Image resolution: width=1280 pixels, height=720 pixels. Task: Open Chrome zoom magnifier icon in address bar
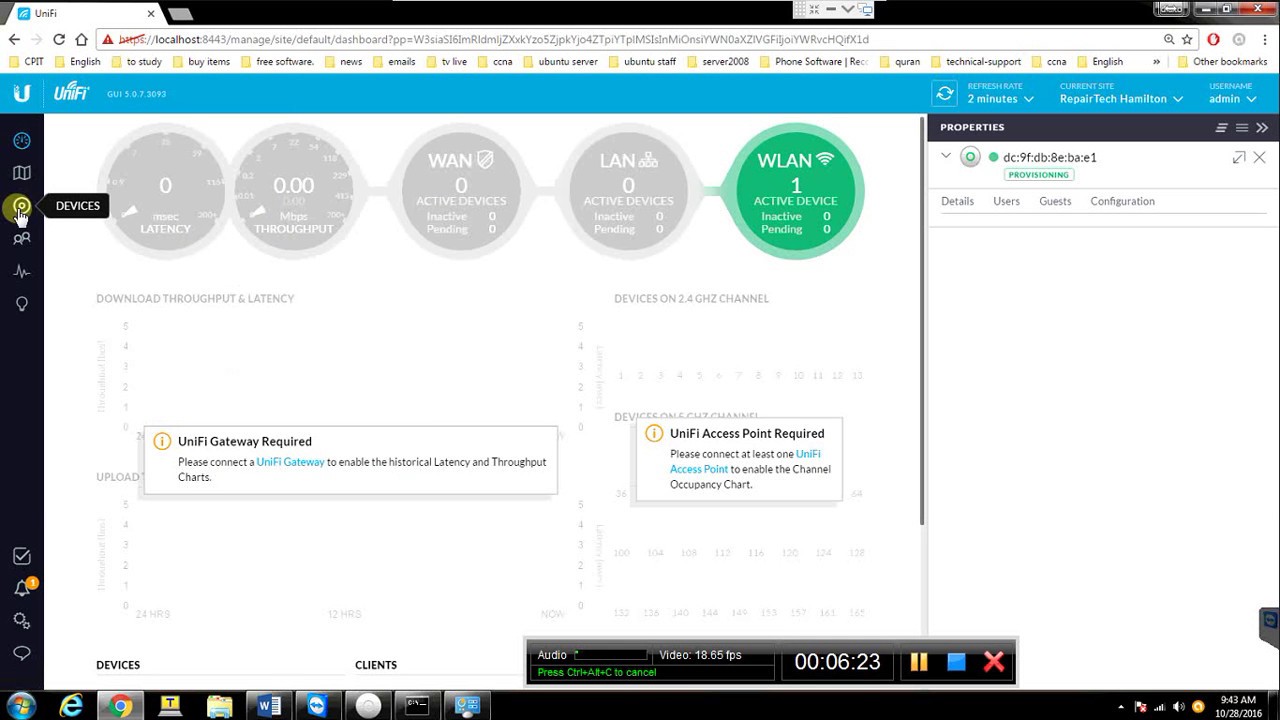tap(1168, 39)
